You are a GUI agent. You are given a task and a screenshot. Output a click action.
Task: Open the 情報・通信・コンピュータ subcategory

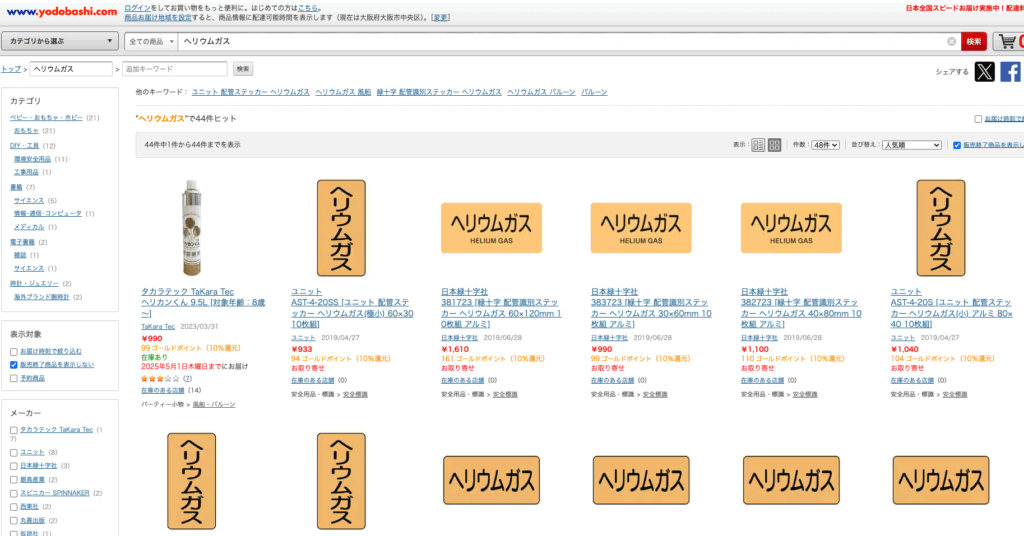48,213
